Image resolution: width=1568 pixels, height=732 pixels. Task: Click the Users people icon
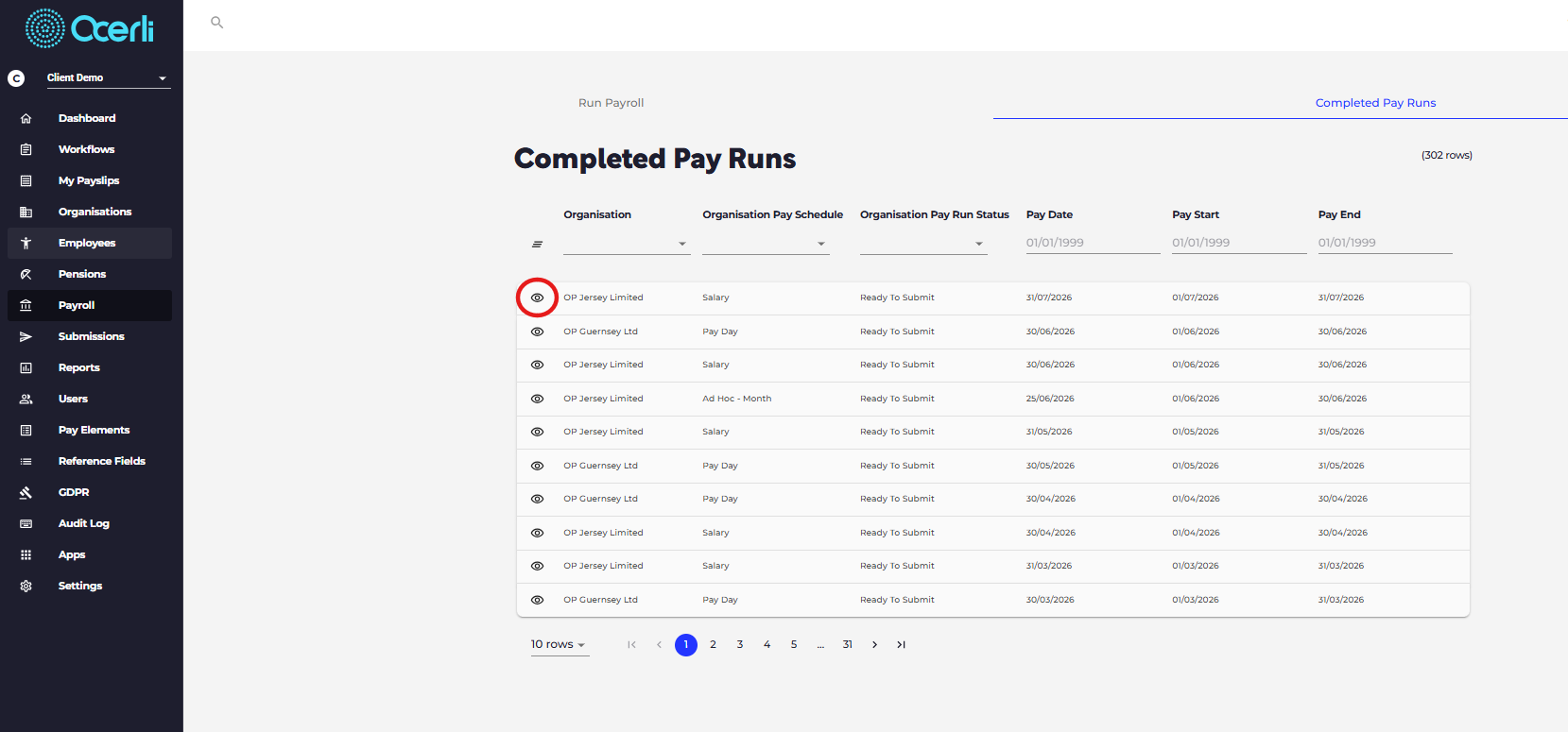(x=26, y=399)
